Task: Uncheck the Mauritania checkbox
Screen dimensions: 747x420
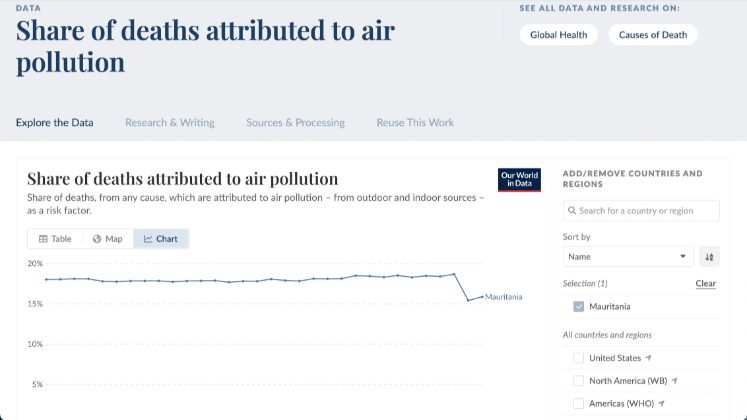Action: (x=578, y=306)
